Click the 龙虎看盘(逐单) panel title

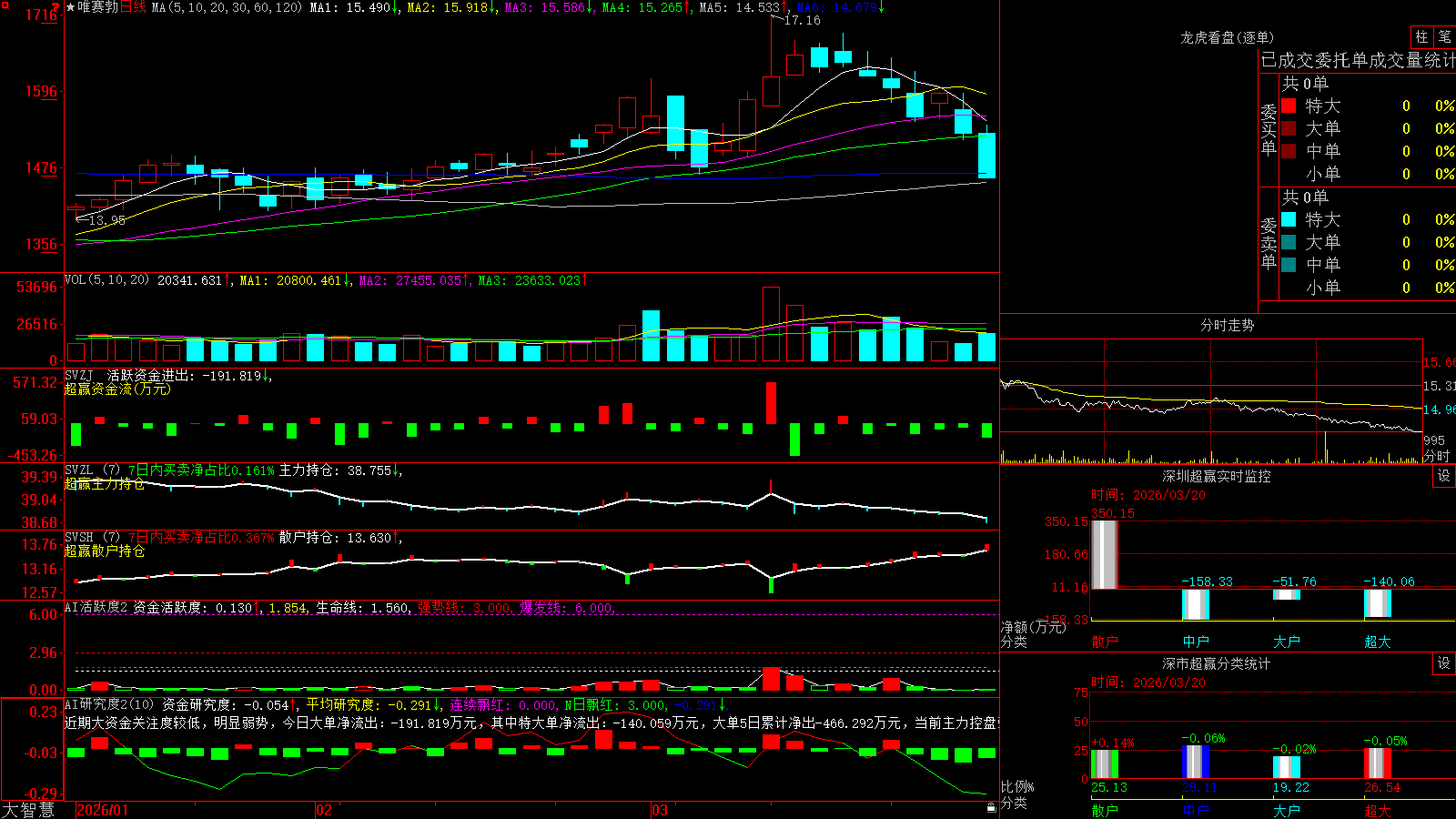1228,37
